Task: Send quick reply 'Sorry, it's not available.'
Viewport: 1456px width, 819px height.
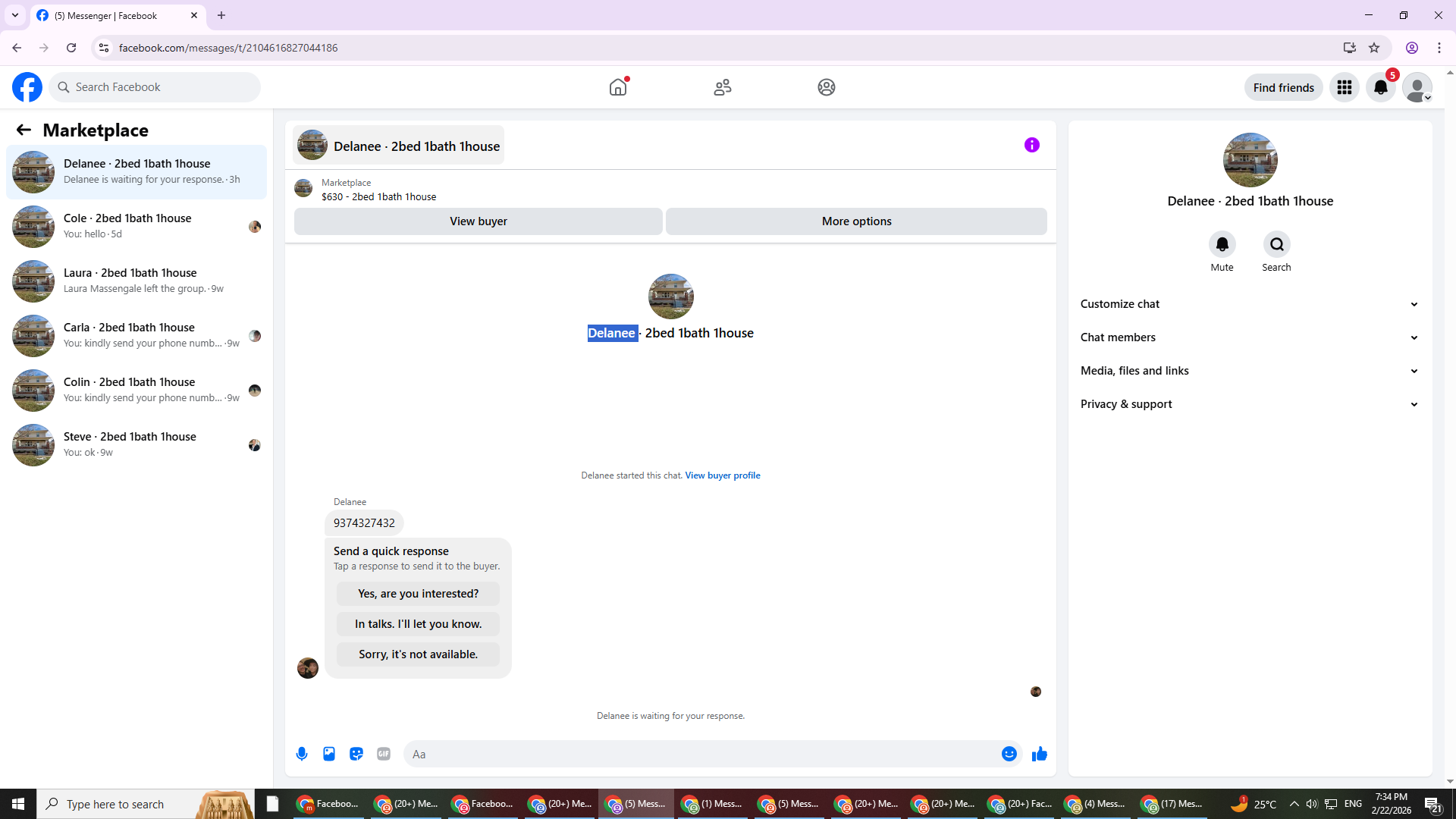Action: (418, 654)
